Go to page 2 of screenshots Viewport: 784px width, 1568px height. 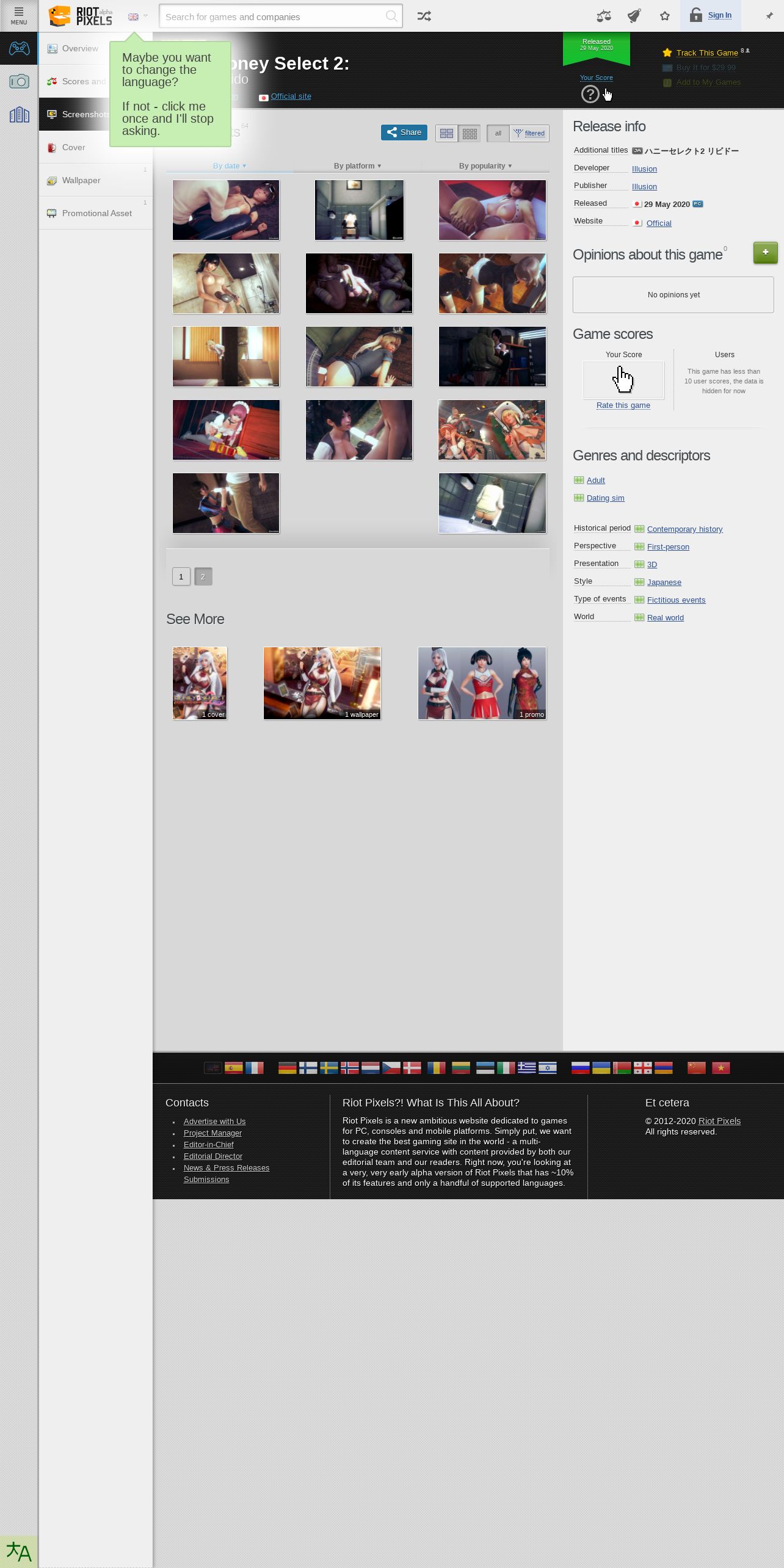[203, 576]
